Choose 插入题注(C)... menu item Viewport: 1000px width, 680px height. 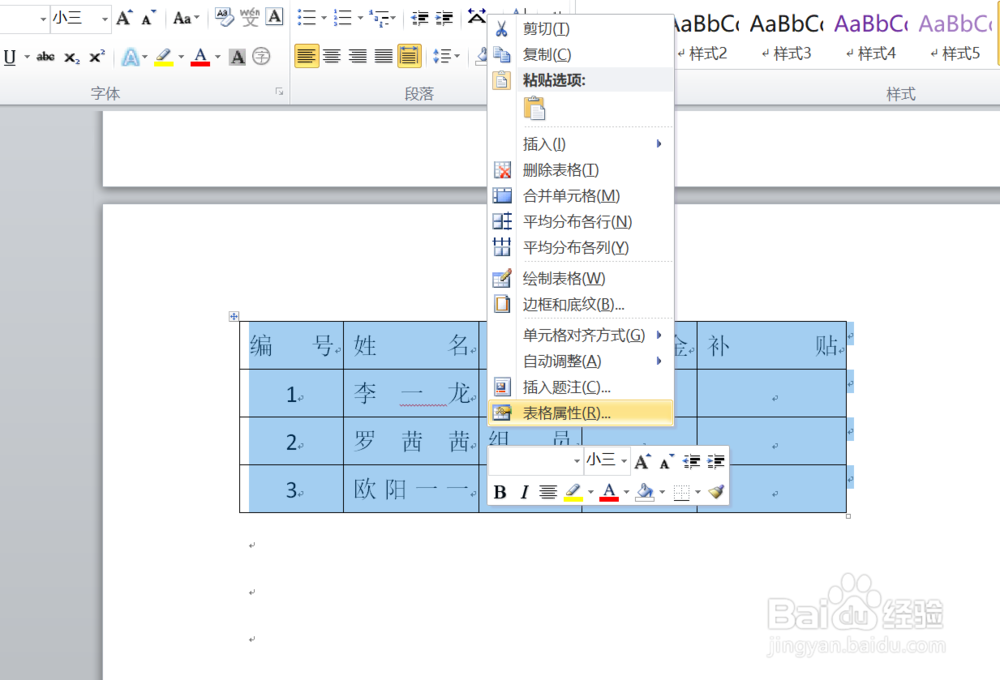coord(580,387)
